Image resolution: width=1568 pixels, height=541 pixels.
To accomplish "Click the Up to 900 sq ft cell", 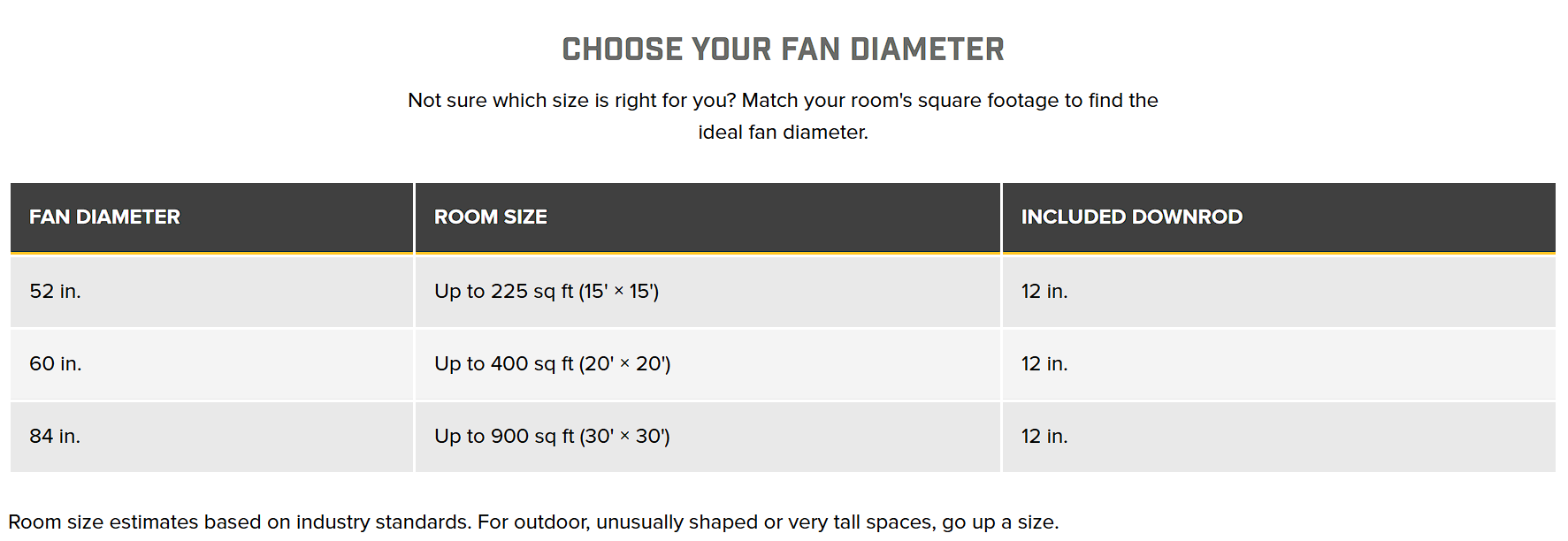I will (708, 437).
